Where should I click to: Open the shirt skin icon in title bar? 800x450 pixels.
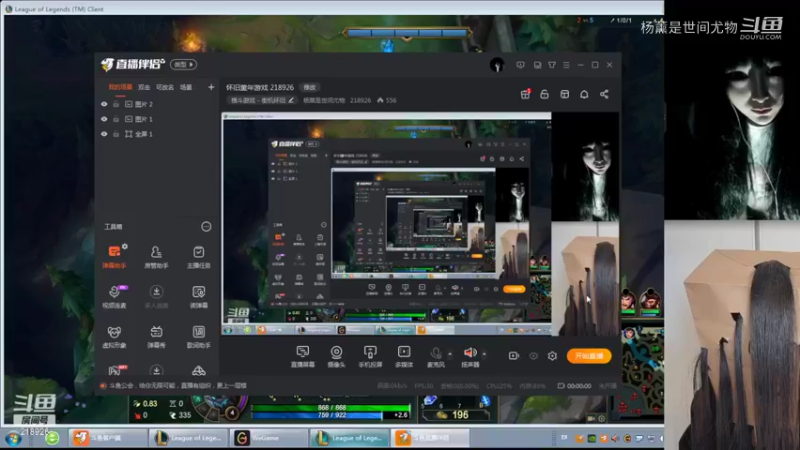552,65
